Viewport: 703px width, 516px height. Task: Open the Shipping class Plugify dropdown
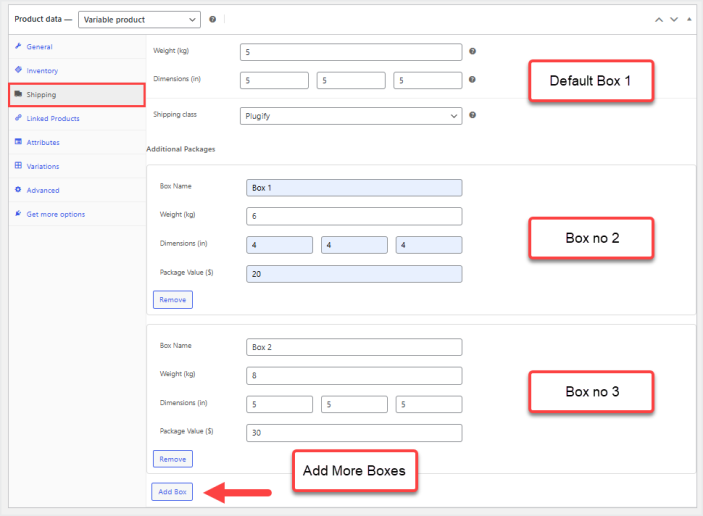coord(351,116)
